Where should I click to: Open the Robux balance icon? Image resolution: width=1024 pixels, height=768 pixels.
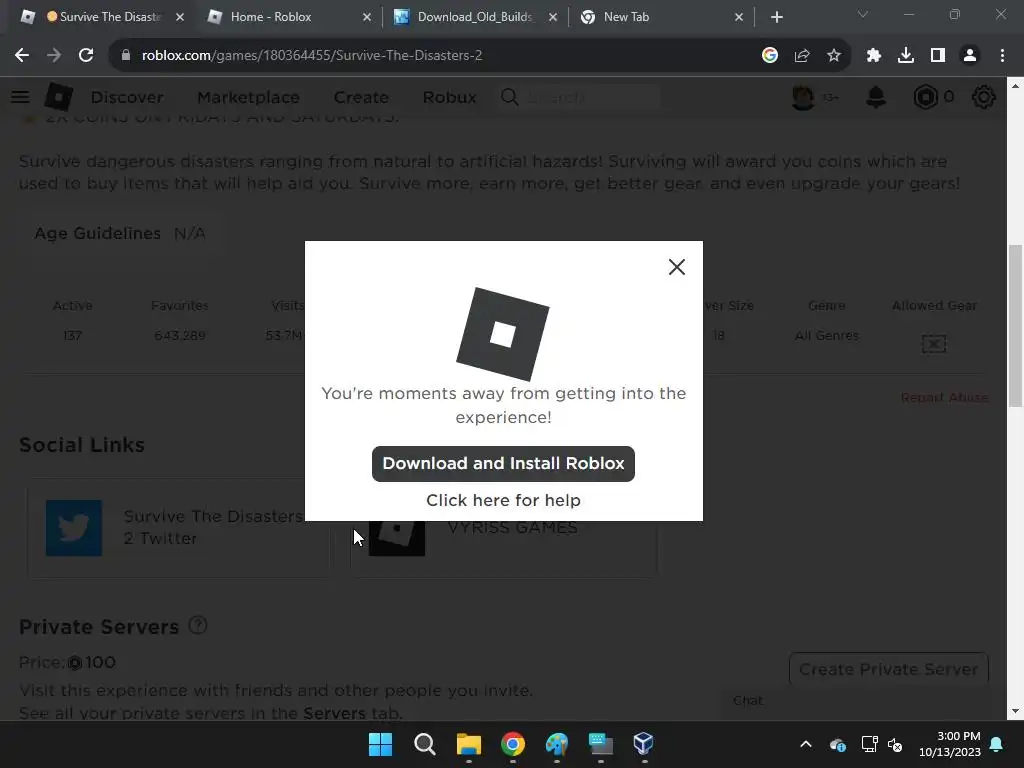click(x=925, y=97)
